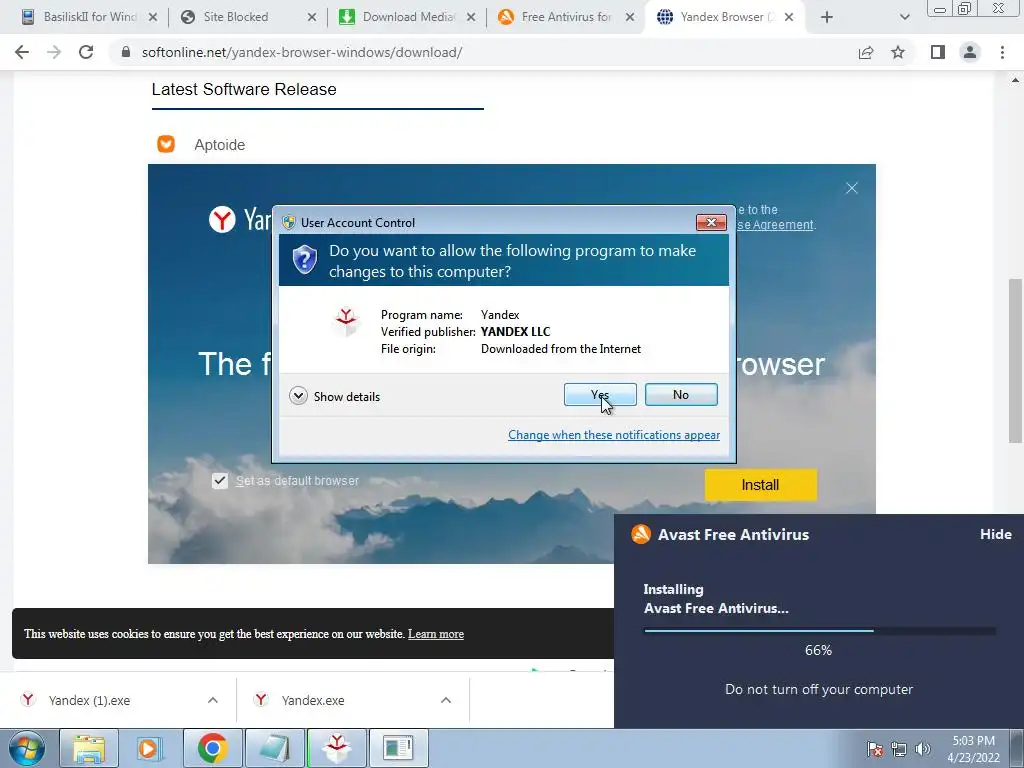Click the yellow Install button
The image size is (1024, 768).
pos(760,485)
